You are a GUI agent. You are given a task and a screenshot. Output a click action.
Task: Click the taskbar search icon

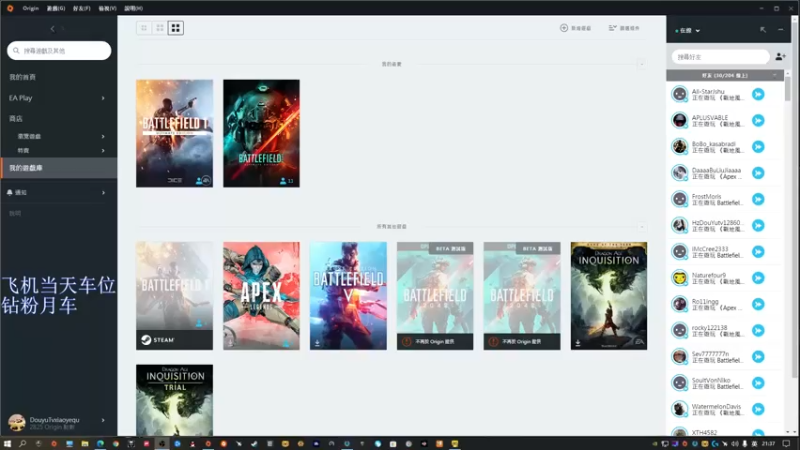[x=22, y=444]
